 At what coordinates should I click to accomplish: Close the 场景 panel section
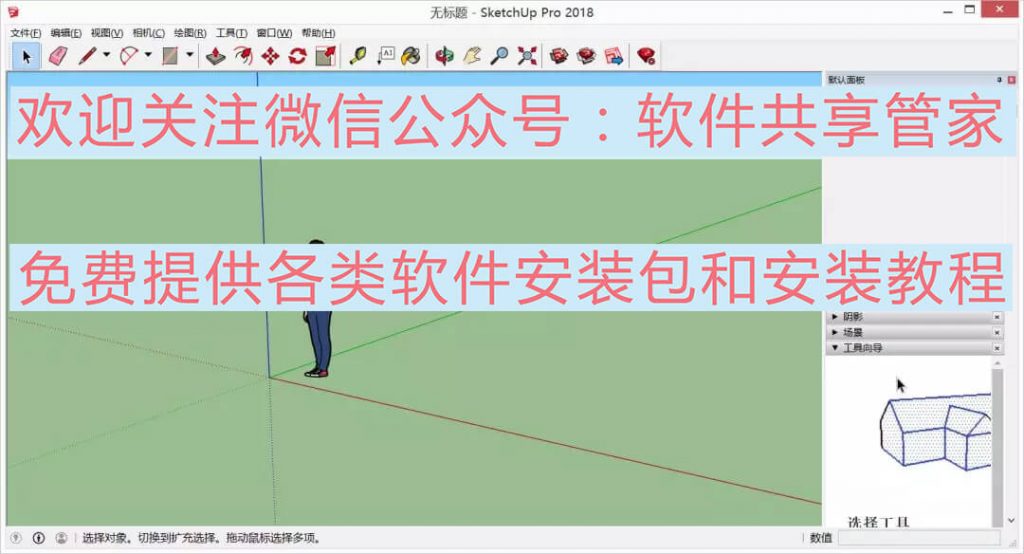[x=997, y=332]
